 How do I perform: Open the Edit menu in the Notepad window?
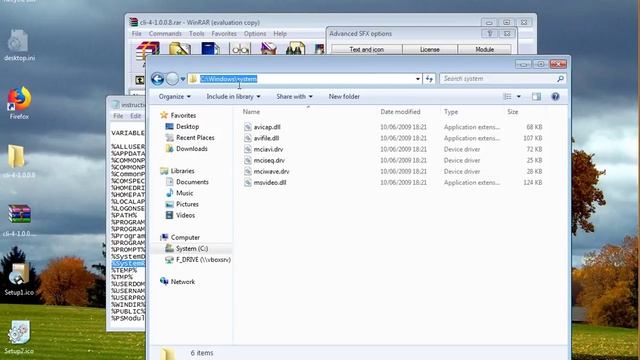click(136, 116)
